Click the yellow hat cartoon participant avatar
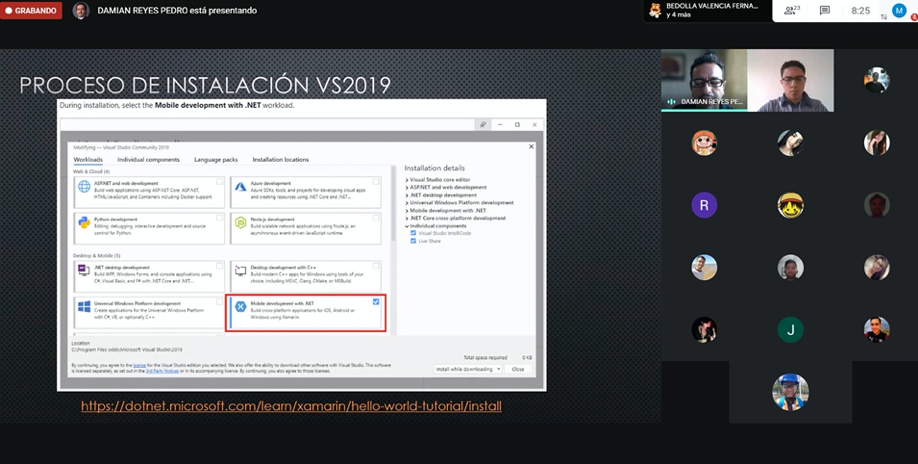 pos(790,205)
